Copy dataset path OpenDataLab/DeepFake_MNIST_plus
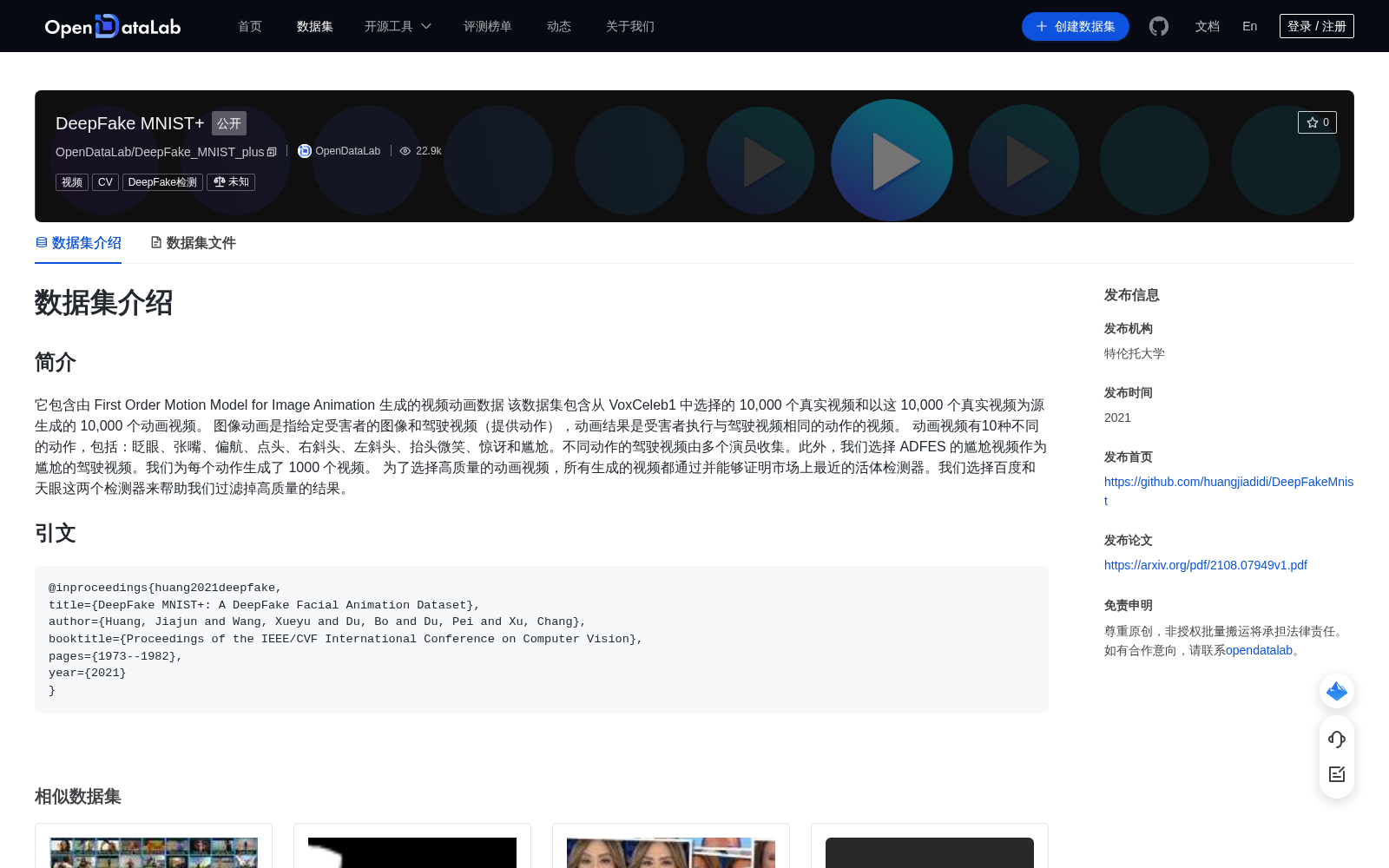 click(272, 152)
